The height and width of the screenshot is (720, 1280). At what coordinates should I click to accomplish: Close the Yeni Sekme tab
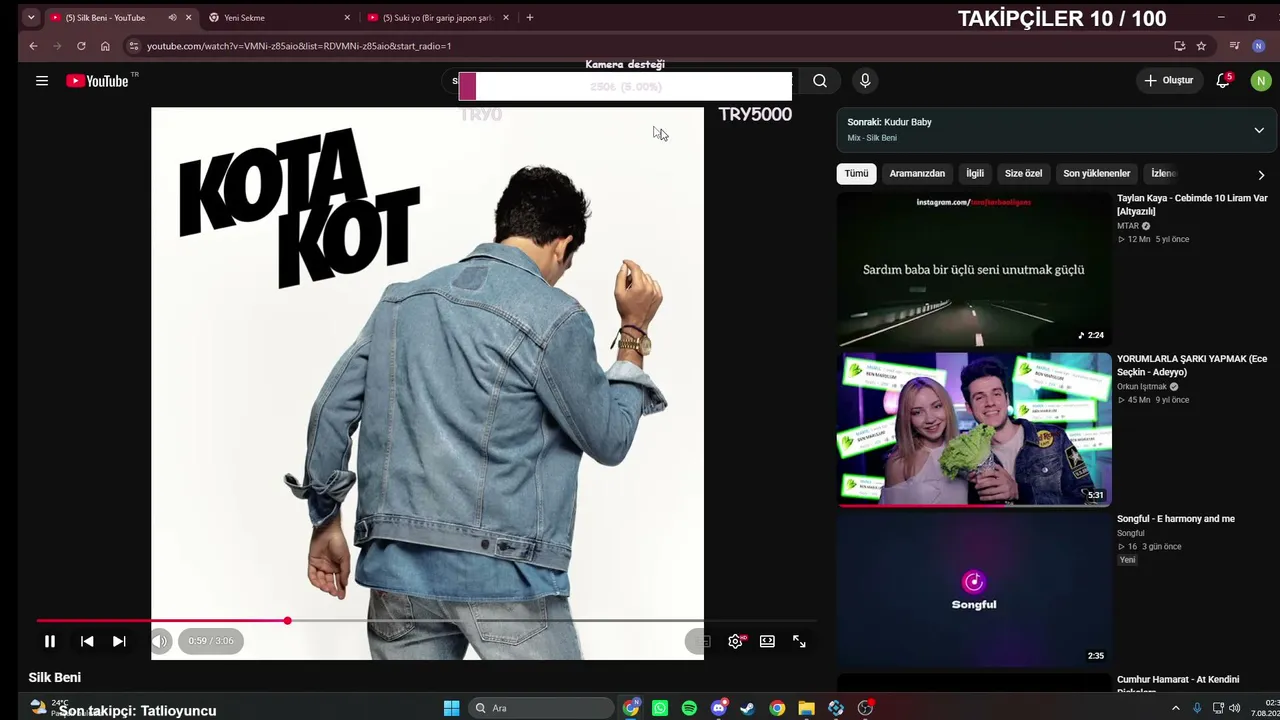click(x=347, y=17)
